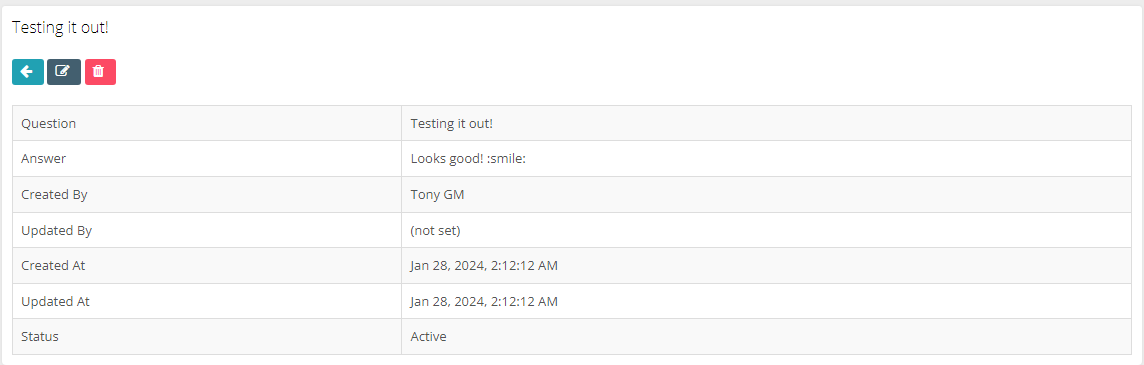Select the '(not set)' value
Image resolution: width=1144 pixels, height=365 pixels.
pos(436,231)
